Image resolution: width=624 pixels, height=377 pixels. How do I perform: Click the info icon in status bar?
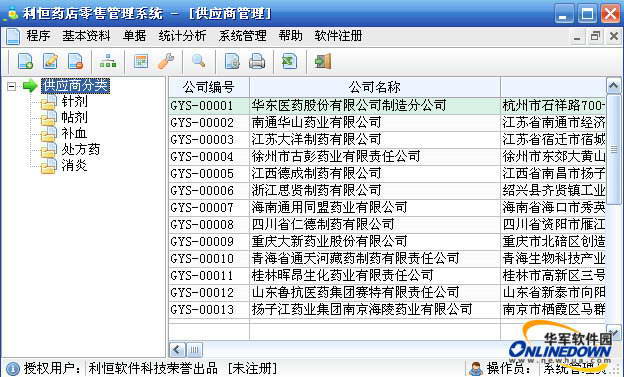coord(13,369)
